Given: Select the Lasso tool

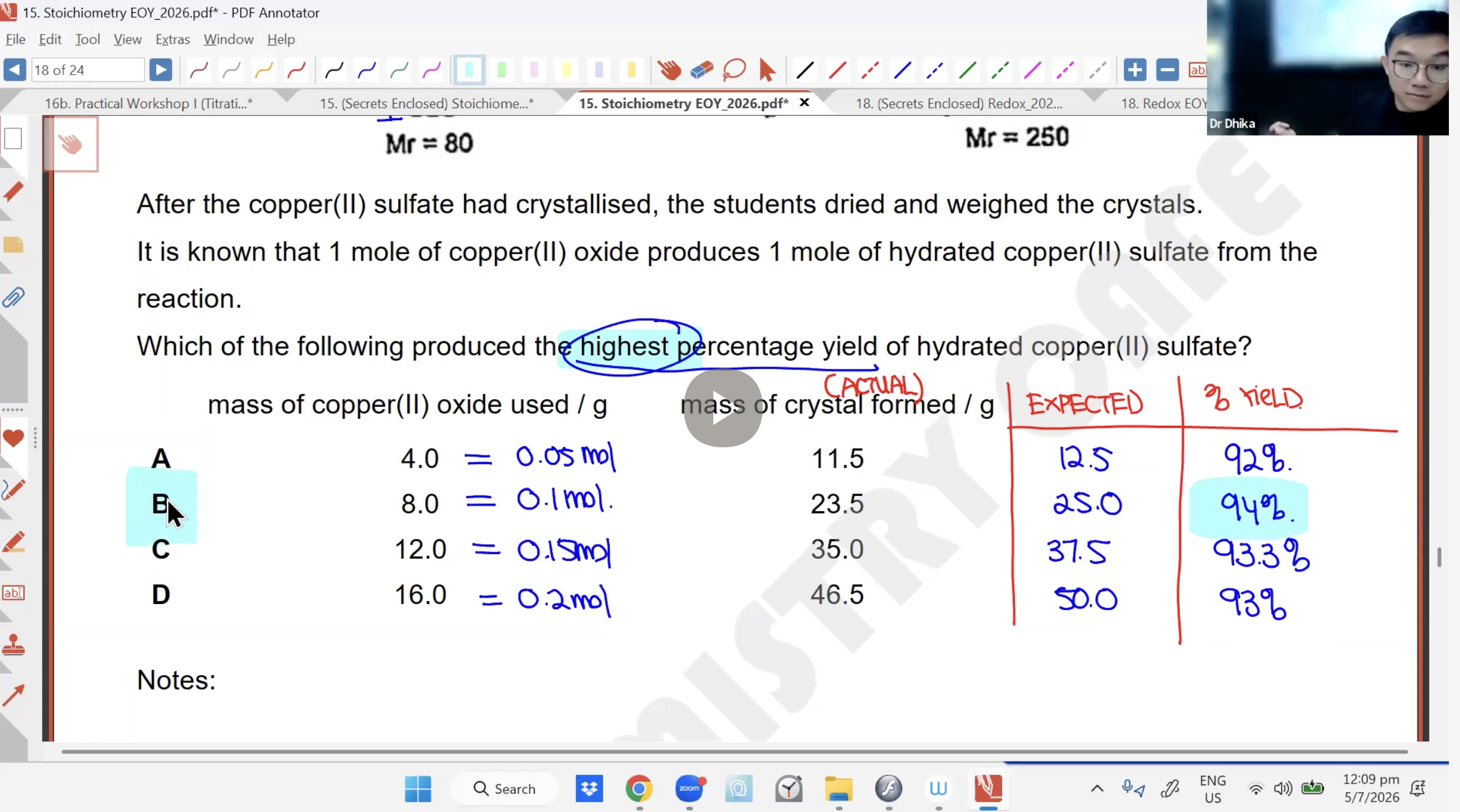Looking at the screenshot, I should tap(734, 70).
